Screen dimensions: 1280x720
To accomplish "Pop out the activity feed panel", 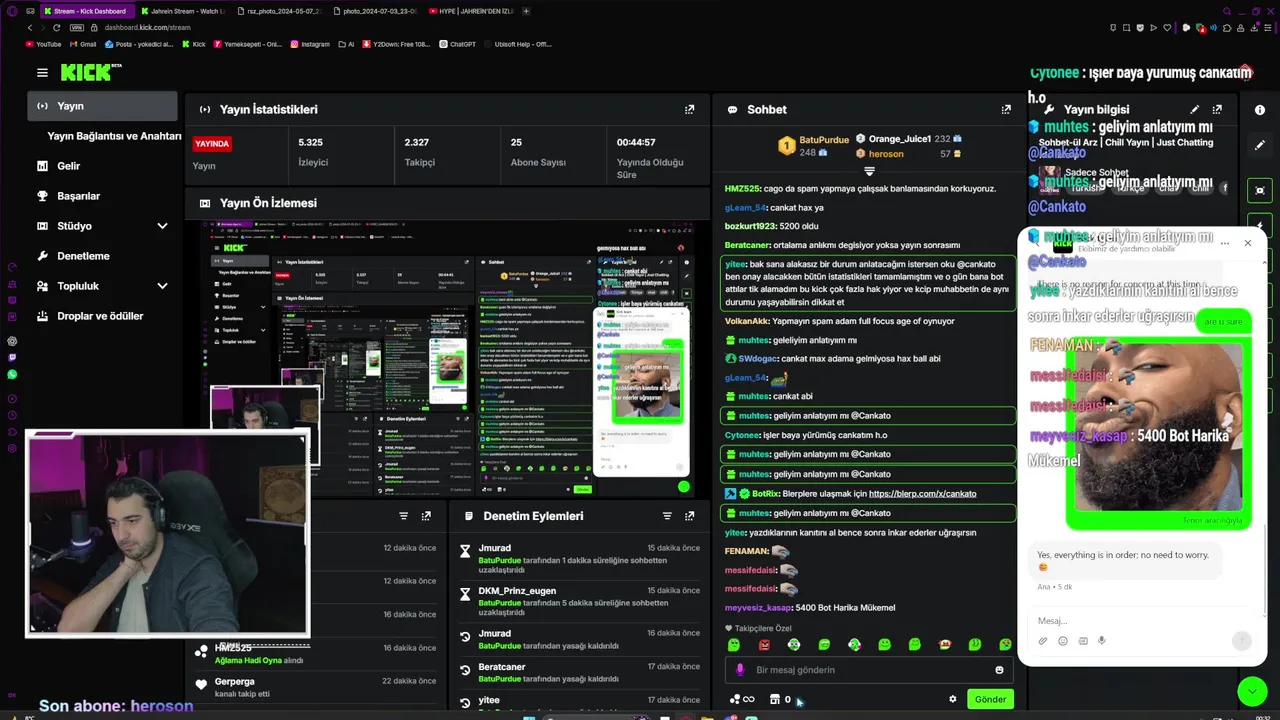I will 426,516.
